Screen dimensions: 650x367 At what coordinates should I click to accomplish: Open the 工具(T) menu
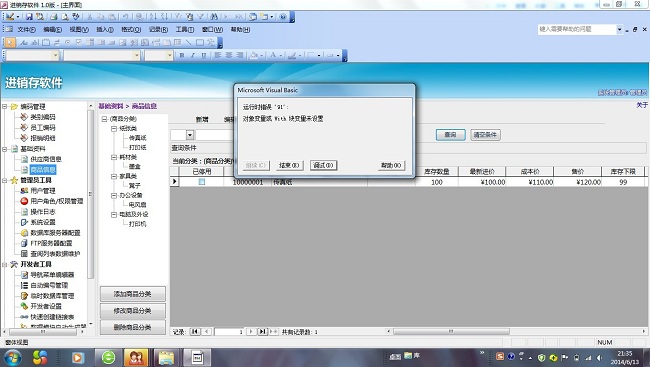click(184, 29)
